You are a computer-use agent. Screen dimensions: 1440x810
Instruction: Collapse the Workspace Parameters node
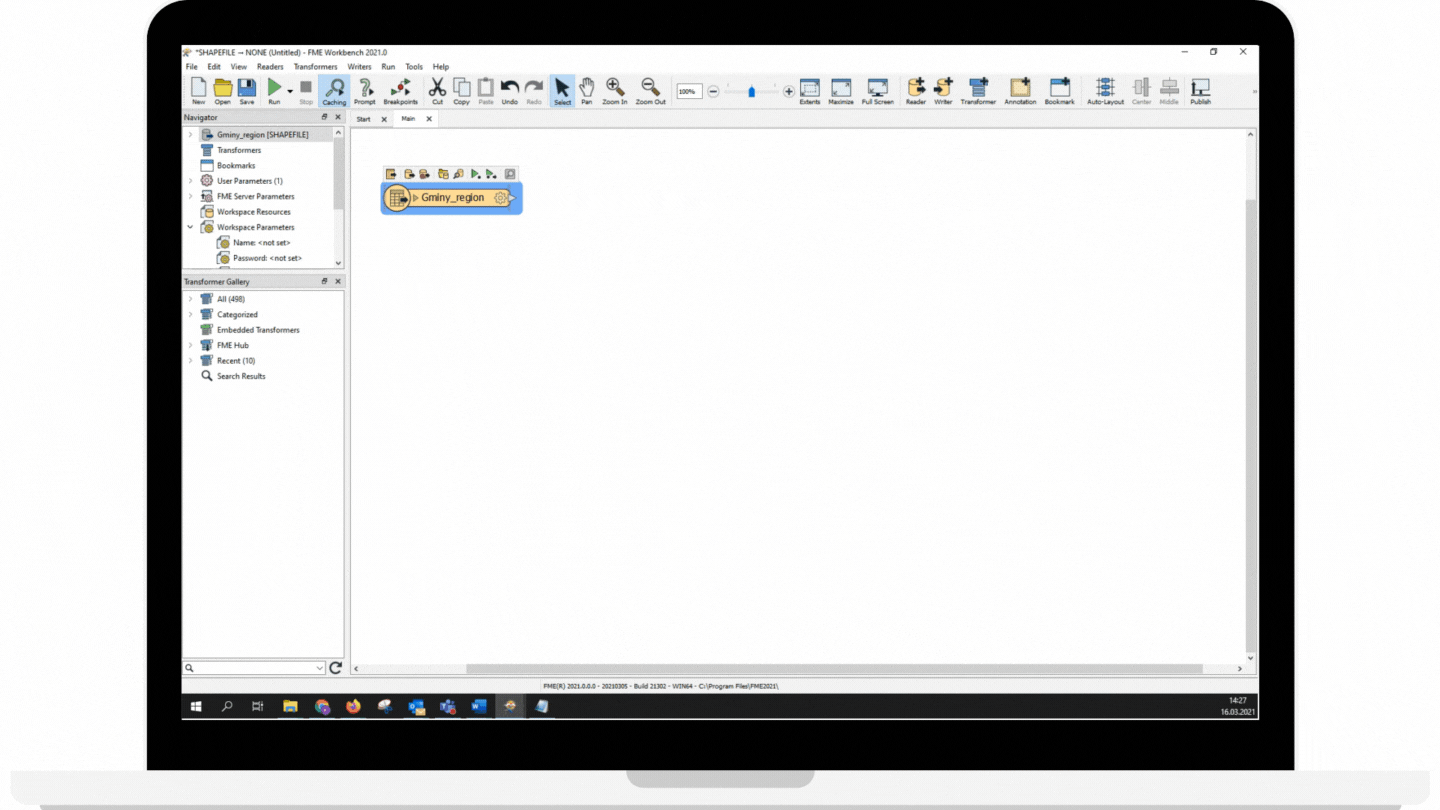190,227
